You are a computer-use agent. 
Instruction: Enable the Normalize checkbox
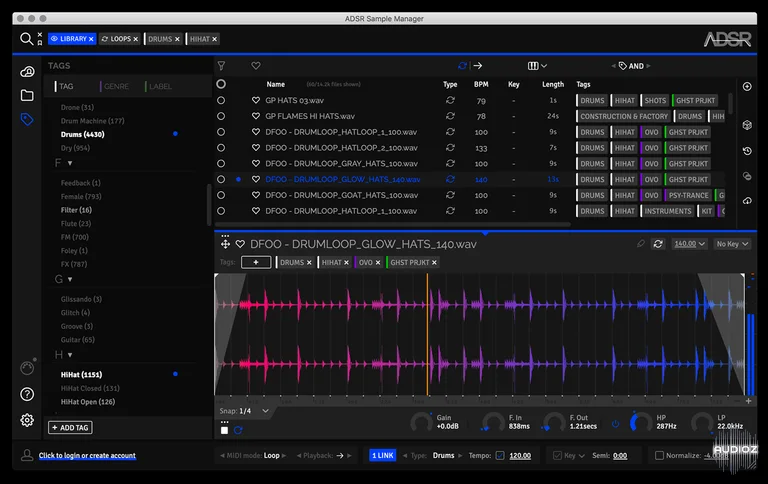659,456
